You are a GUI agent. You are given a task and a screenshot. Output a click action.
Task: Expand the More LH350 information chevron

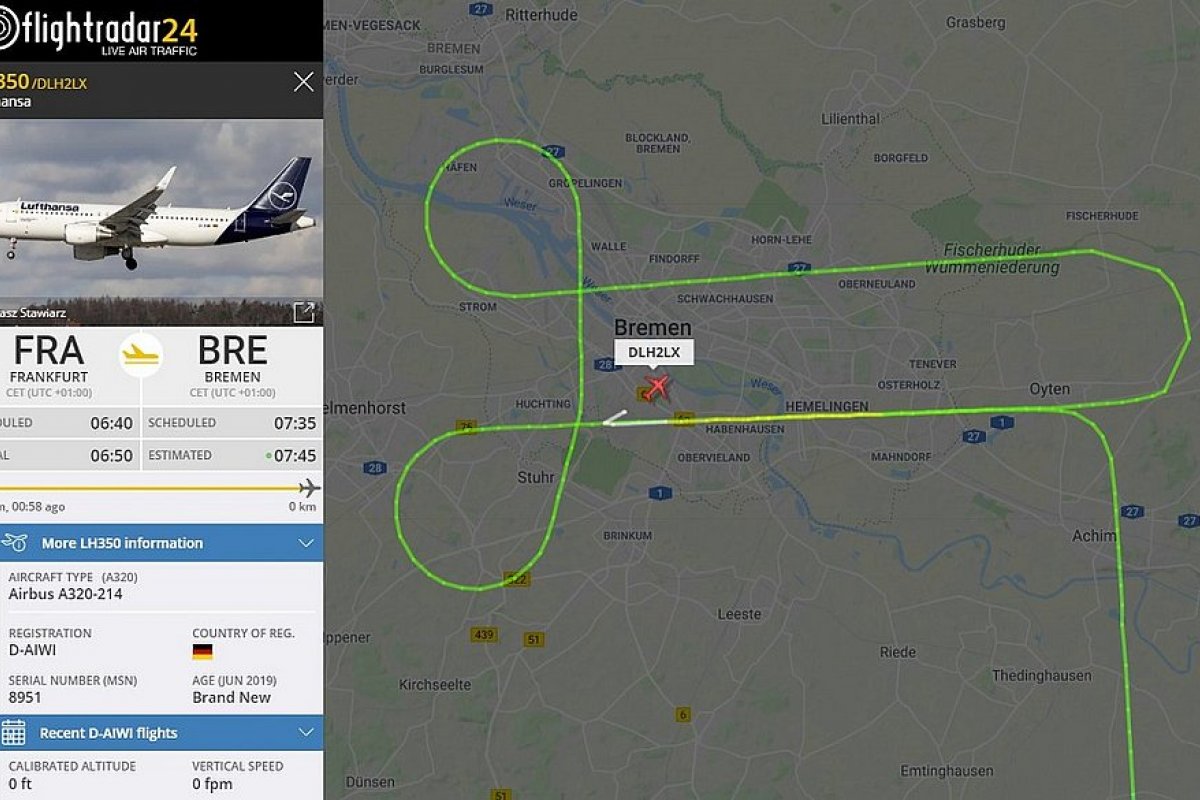click(x=306, y=543)
